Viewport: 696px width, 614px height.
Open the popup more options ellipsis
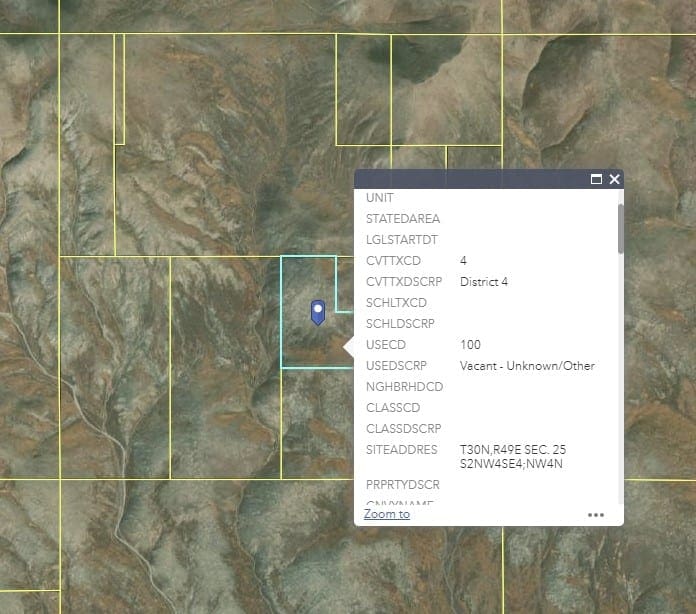click(x=596, y=515)
